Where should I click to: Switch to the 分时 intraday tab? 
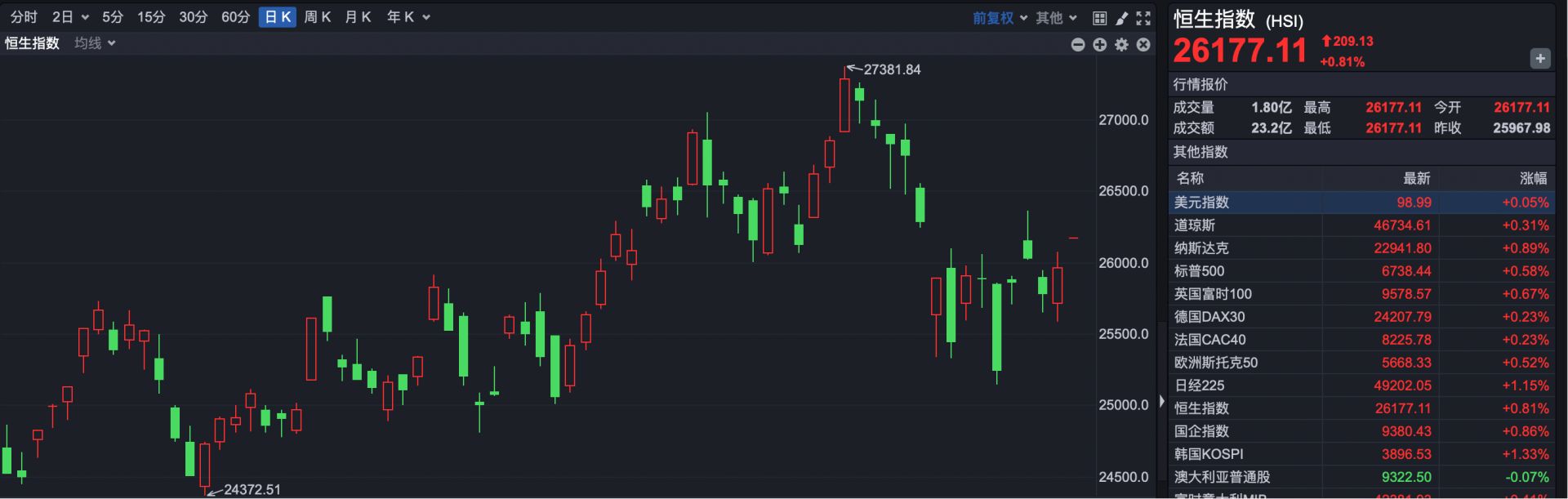(x=24, y=17)
